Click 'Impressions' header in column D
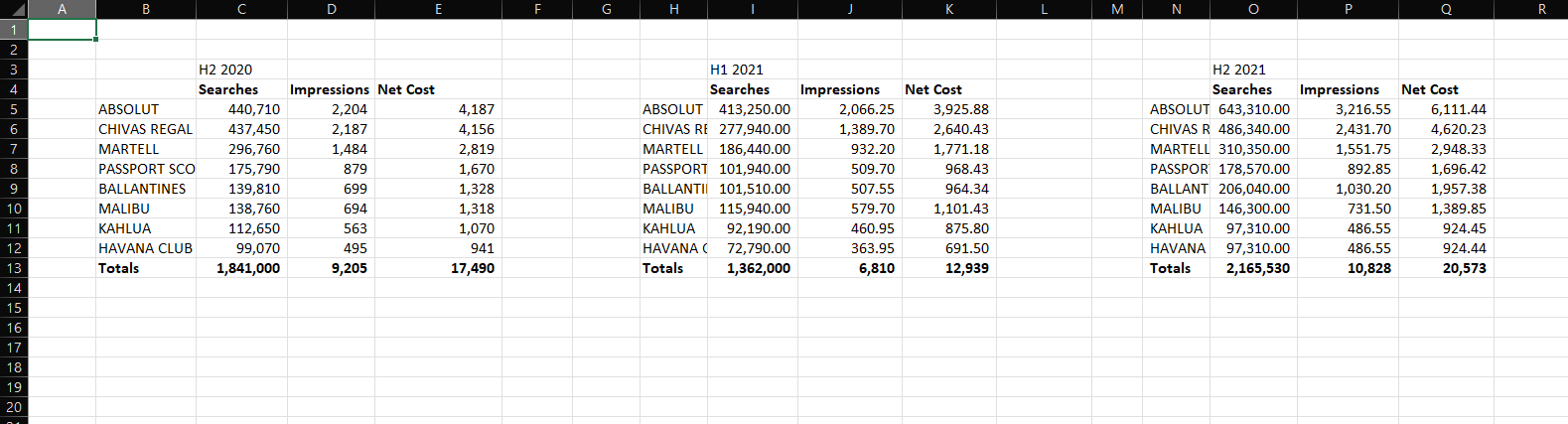 coord(331,89)
